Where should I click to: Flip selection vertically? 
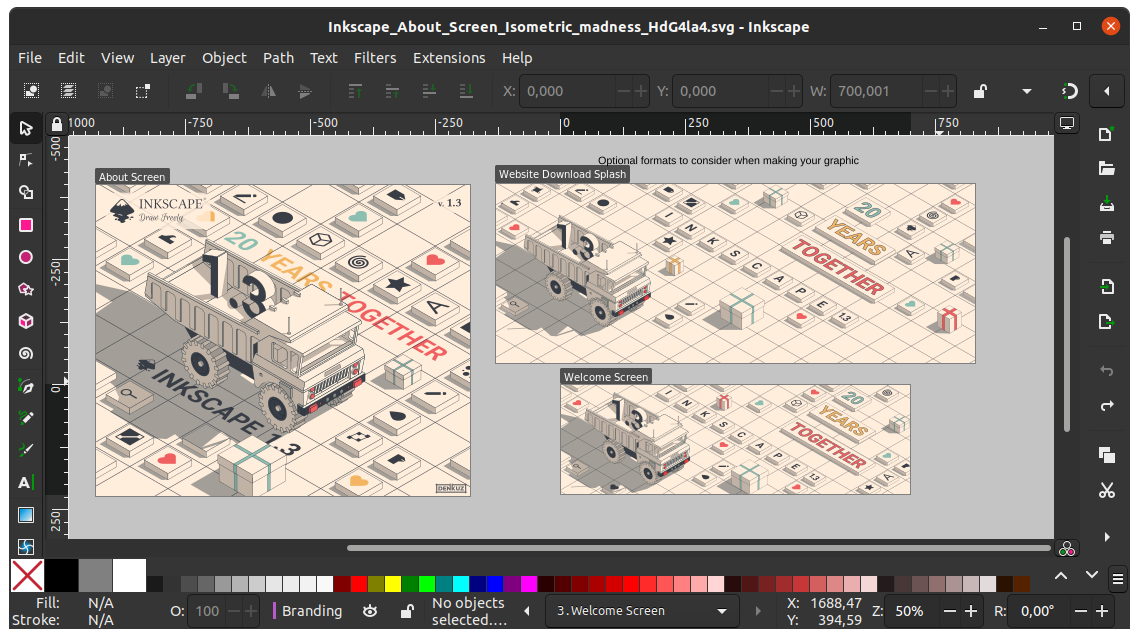tap(305, 91)
